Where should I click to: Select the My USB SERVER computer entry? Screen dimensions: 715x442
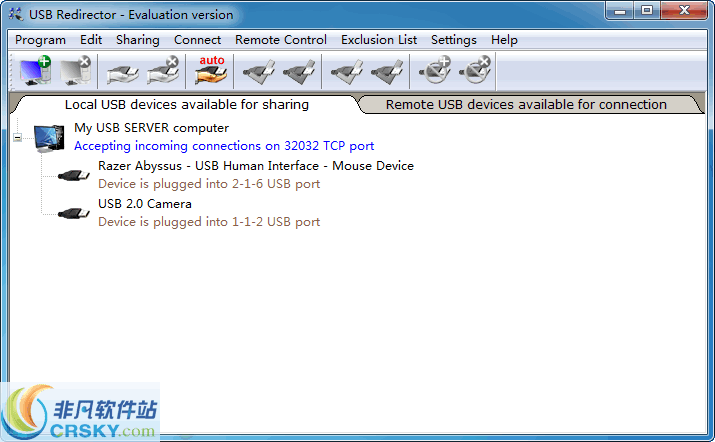(151, 128)
